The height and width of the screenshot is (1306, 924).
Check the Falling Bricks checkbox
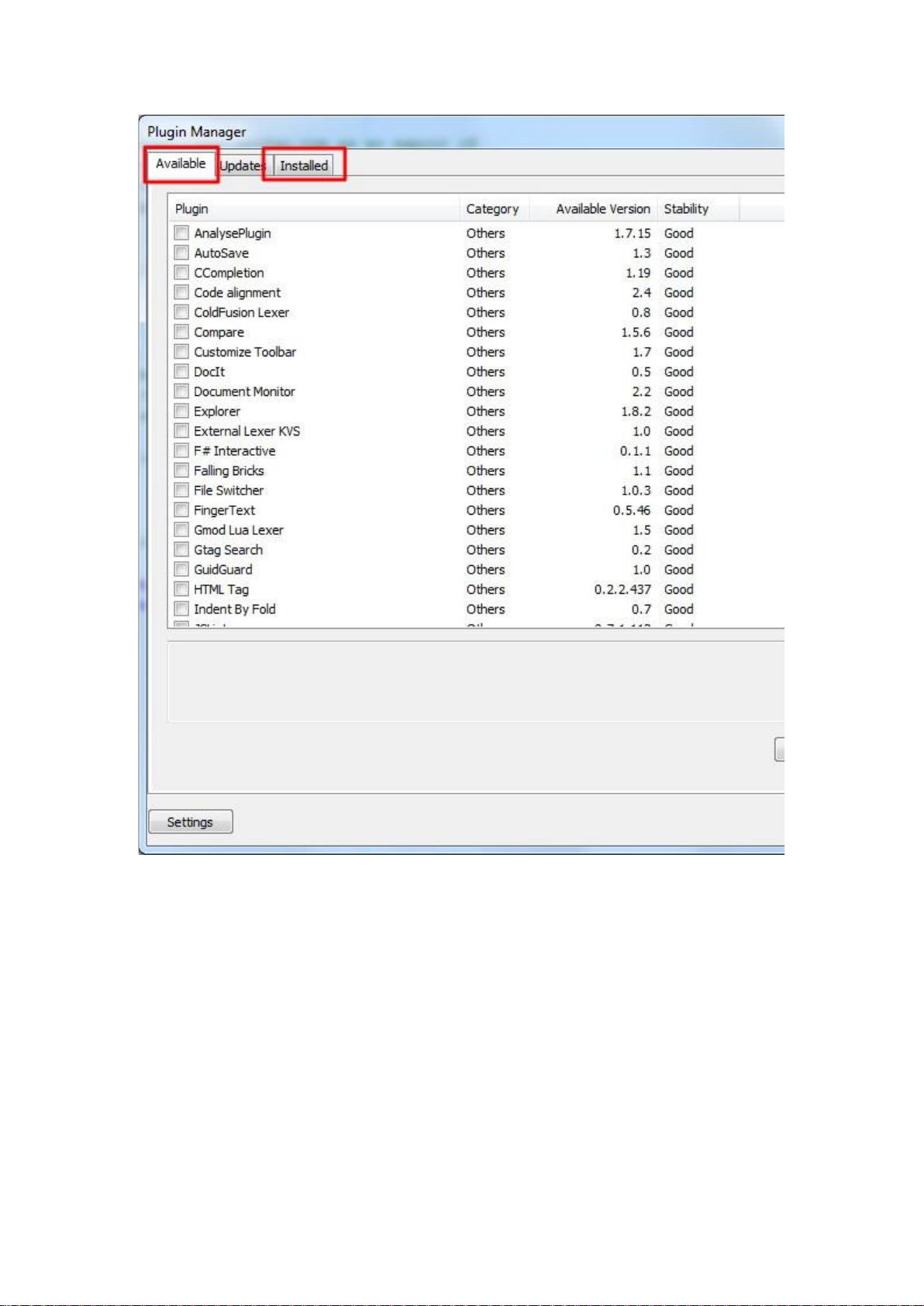pos(181,470)
